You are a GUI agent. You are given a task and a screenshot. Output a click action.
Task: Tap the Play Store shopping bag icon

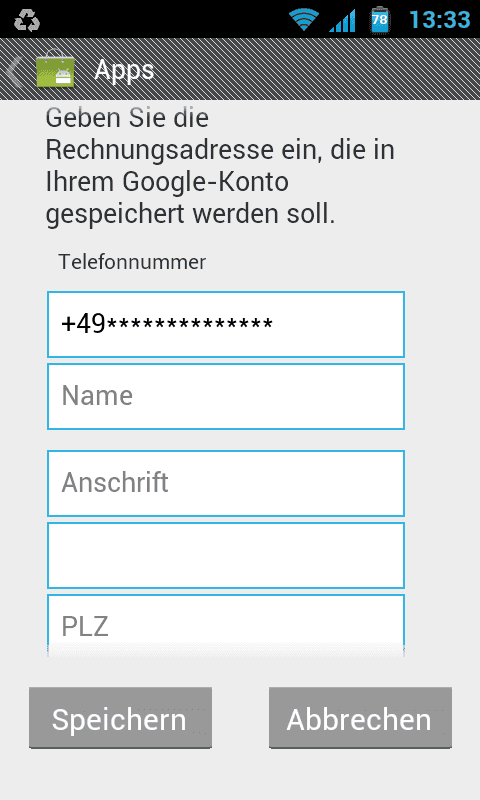click(x=55, y=69)
